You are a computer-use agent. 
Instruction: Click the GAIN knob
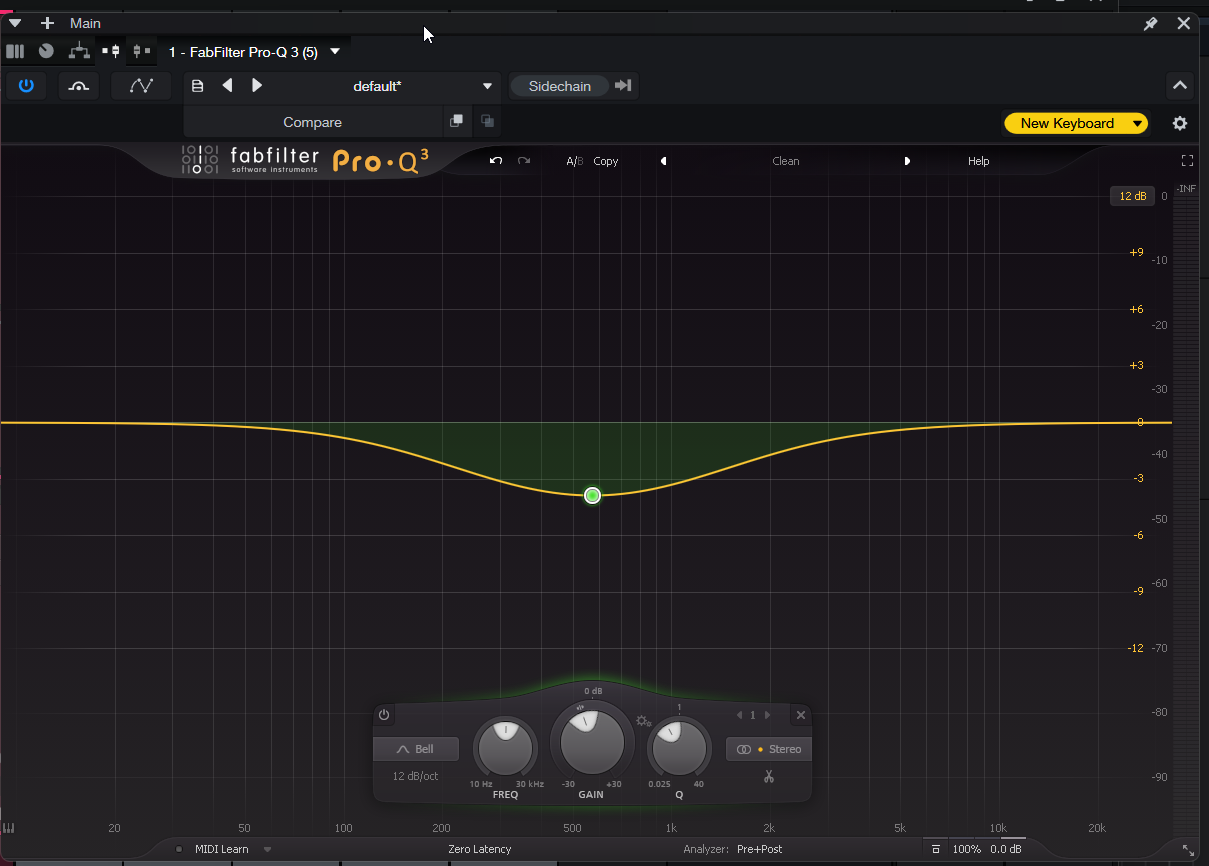click(x=592, y=742)
